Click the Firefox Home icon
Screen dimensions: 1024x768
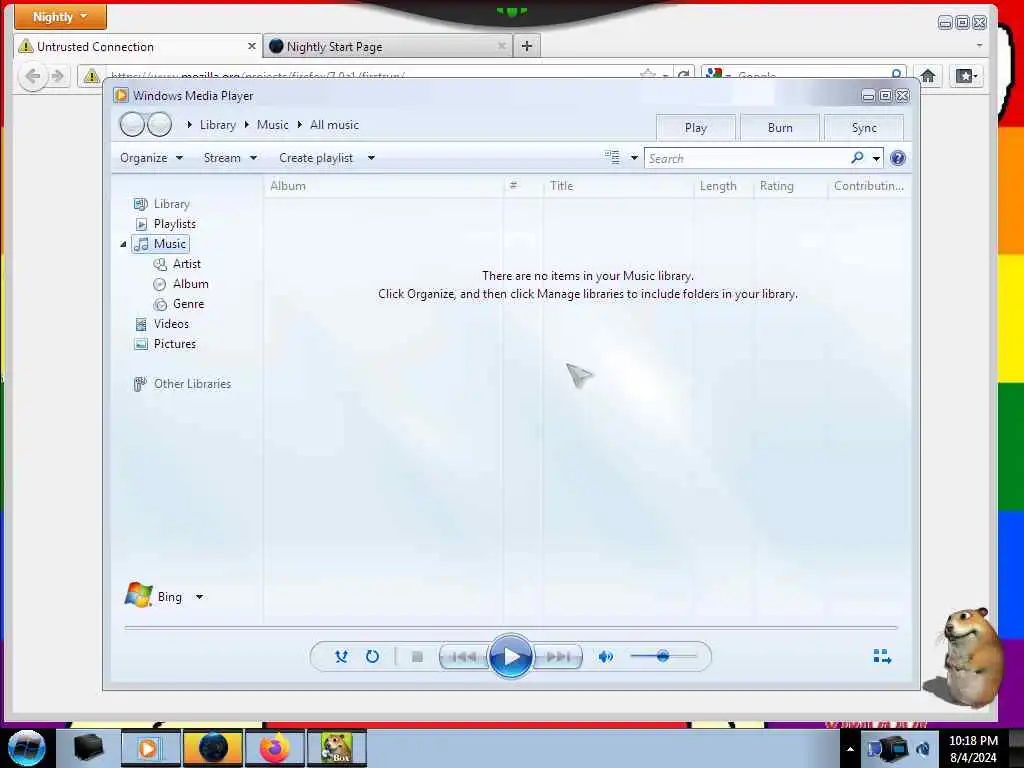tap(928, 76)
